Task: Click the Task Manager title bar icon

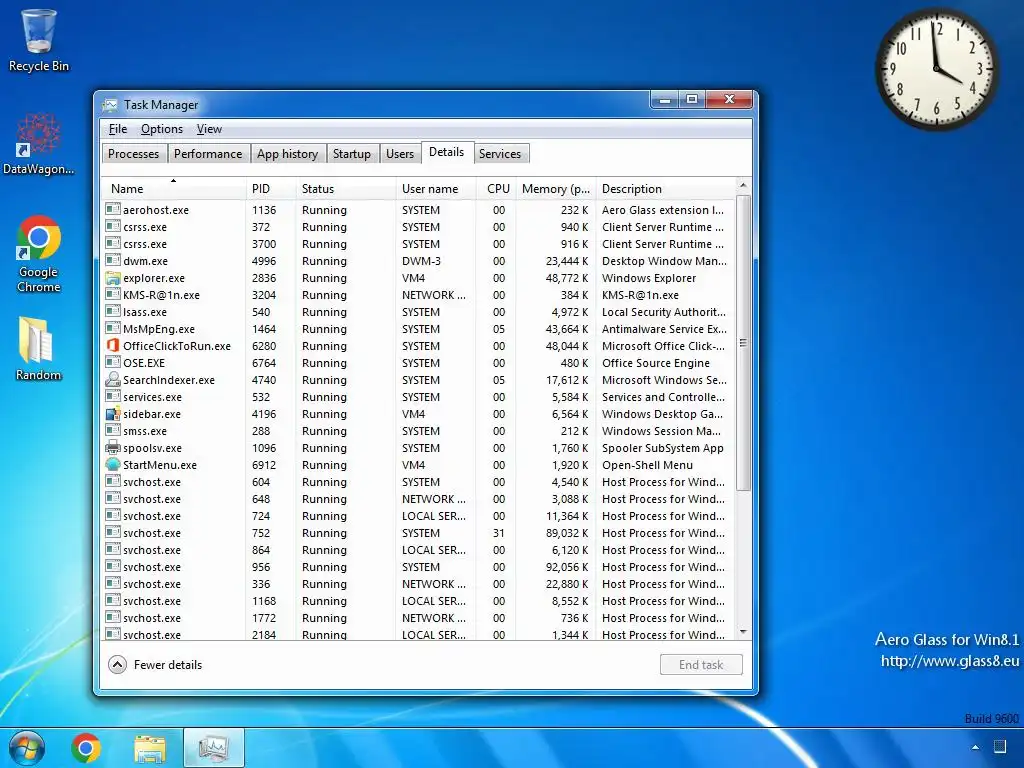Action: coord(110,104)
